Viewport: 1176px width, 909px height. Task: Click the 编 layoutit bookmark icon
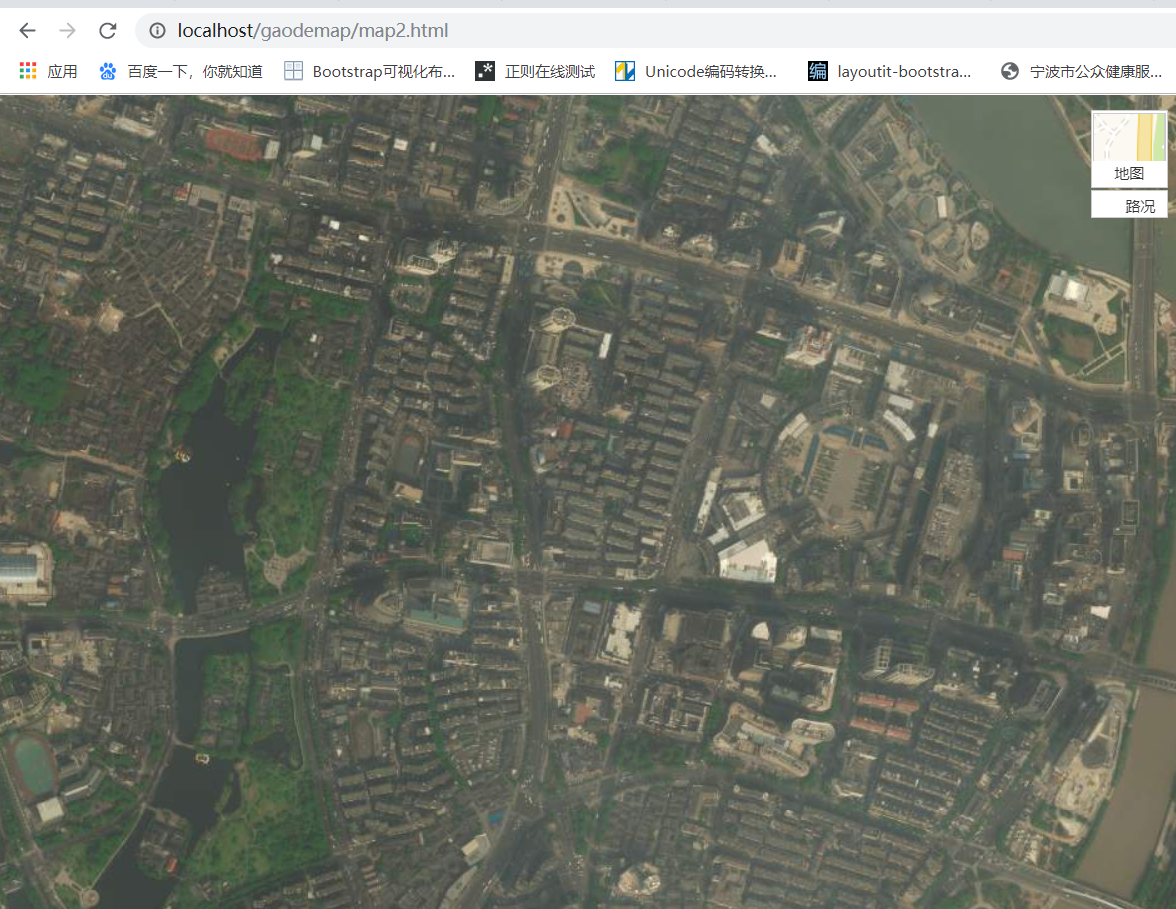818,71
